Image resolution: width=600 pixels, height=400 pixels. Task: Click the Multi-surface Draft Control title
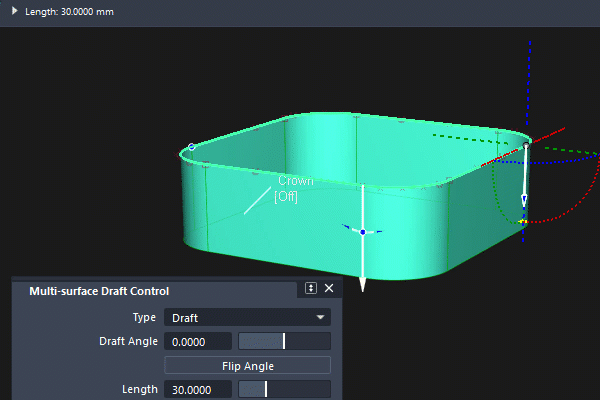click(x=99, y=291)
